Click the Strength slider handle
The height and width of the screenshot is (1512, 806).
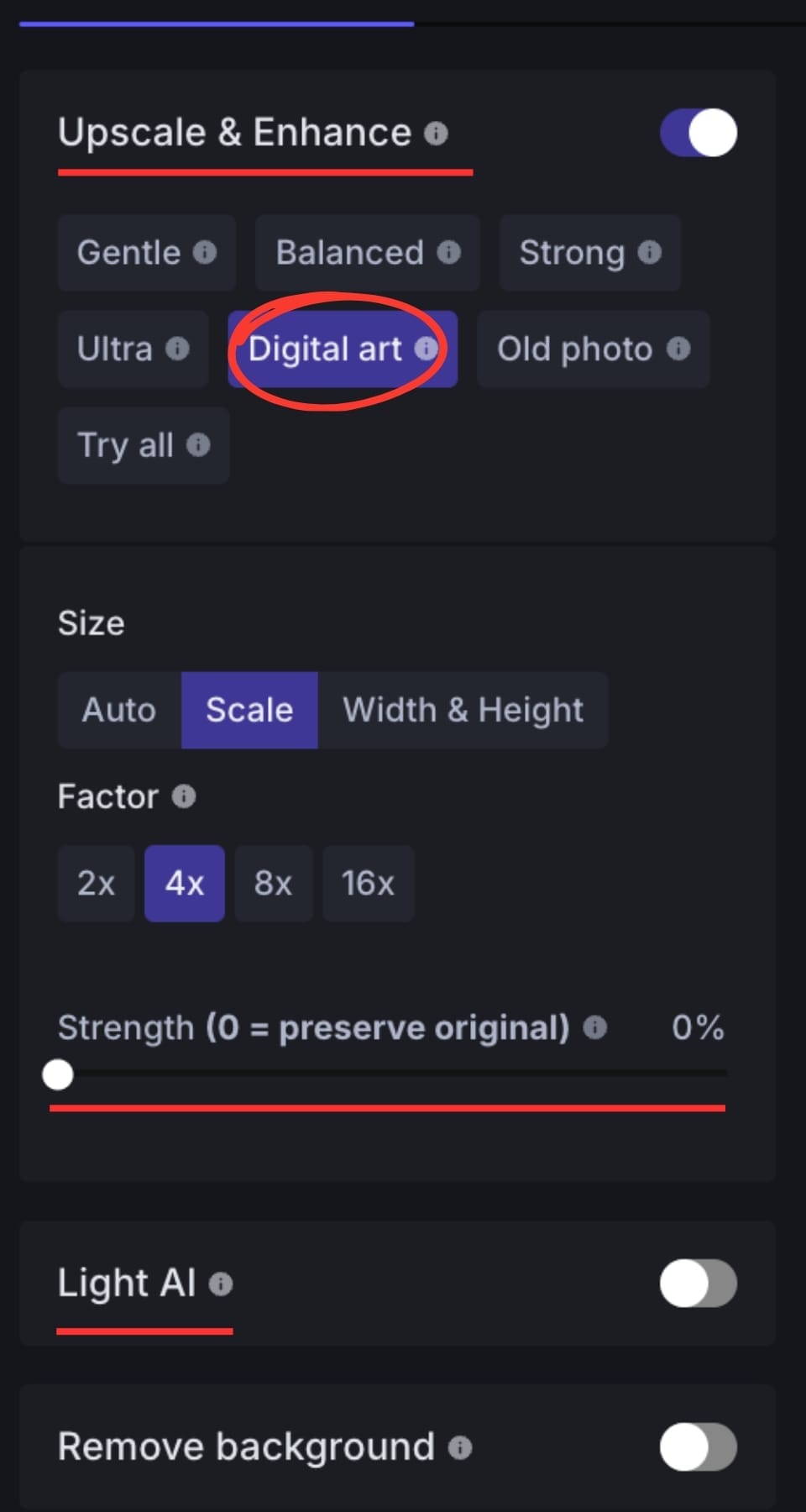[58, 1074]
